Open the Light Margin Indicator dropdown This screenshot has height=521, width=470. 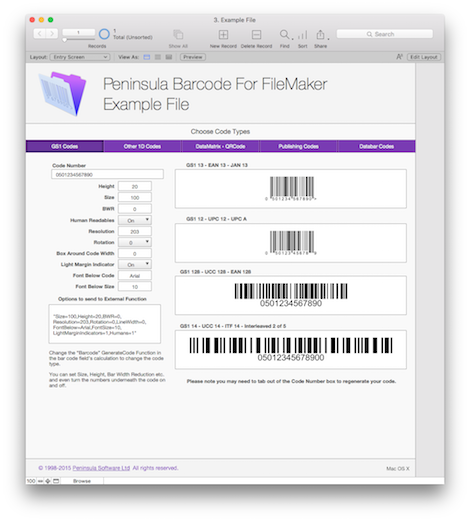point(135,264)
